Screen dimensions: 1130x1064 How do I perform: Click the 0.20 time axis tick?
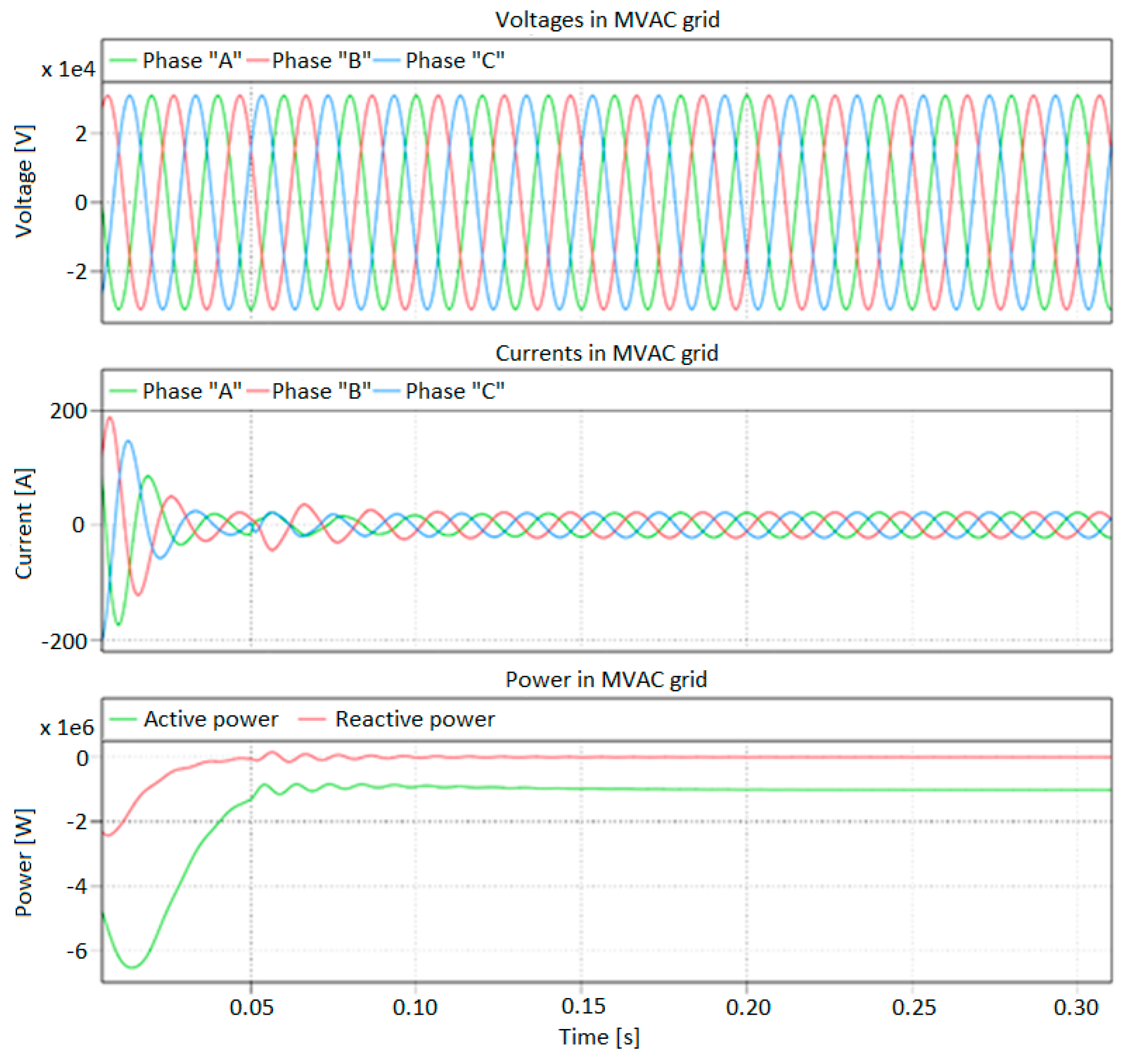click(748, 1007)
